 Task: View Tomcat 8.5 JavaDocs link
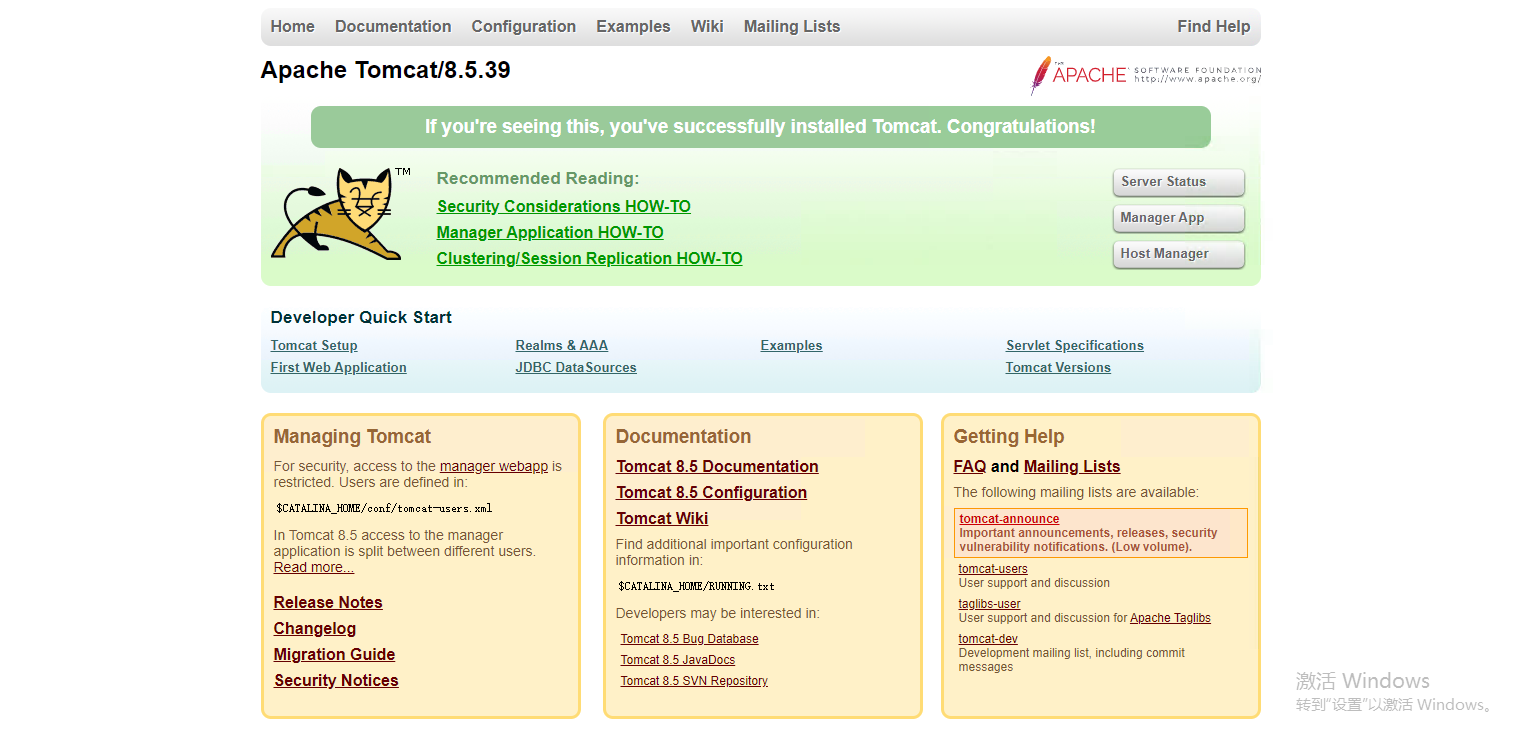[x=677, y=660]
